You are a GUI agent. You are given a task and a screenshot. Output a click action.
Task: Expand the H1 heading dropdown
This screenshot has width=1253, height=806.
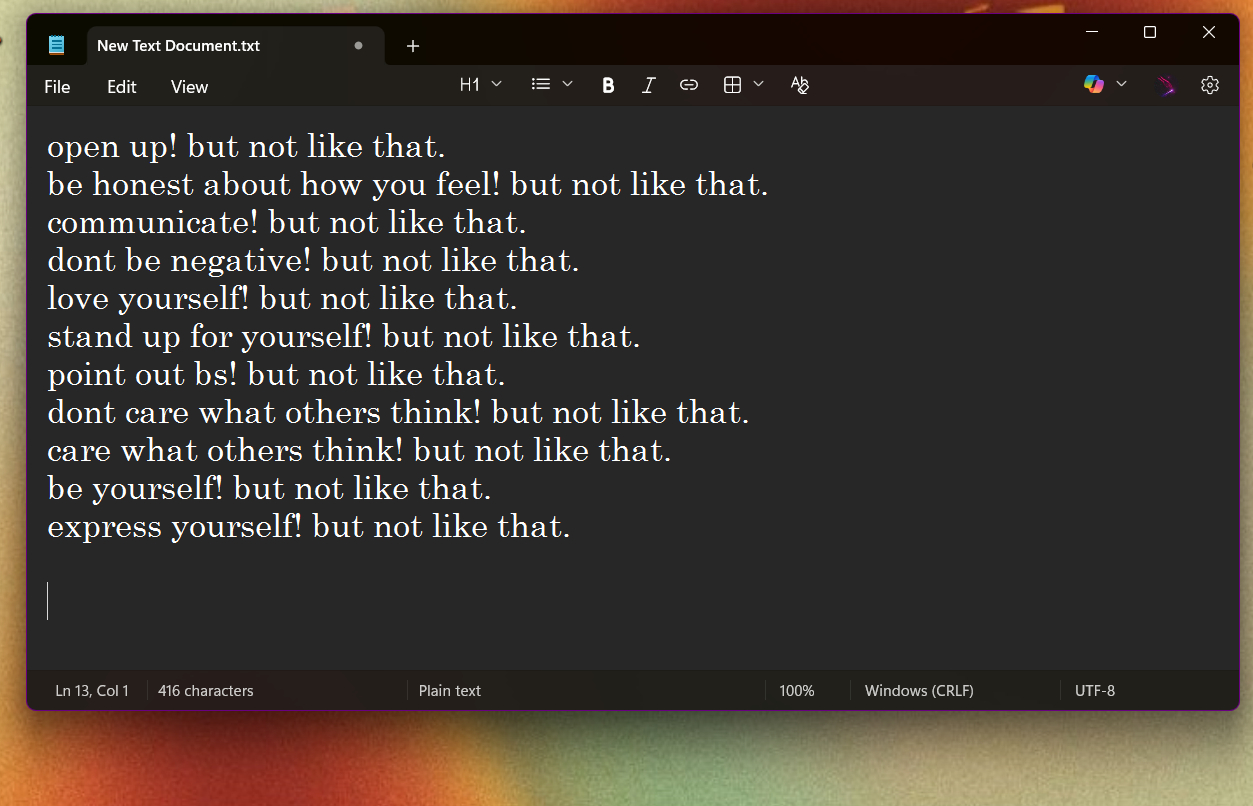(x=481, y=85)
